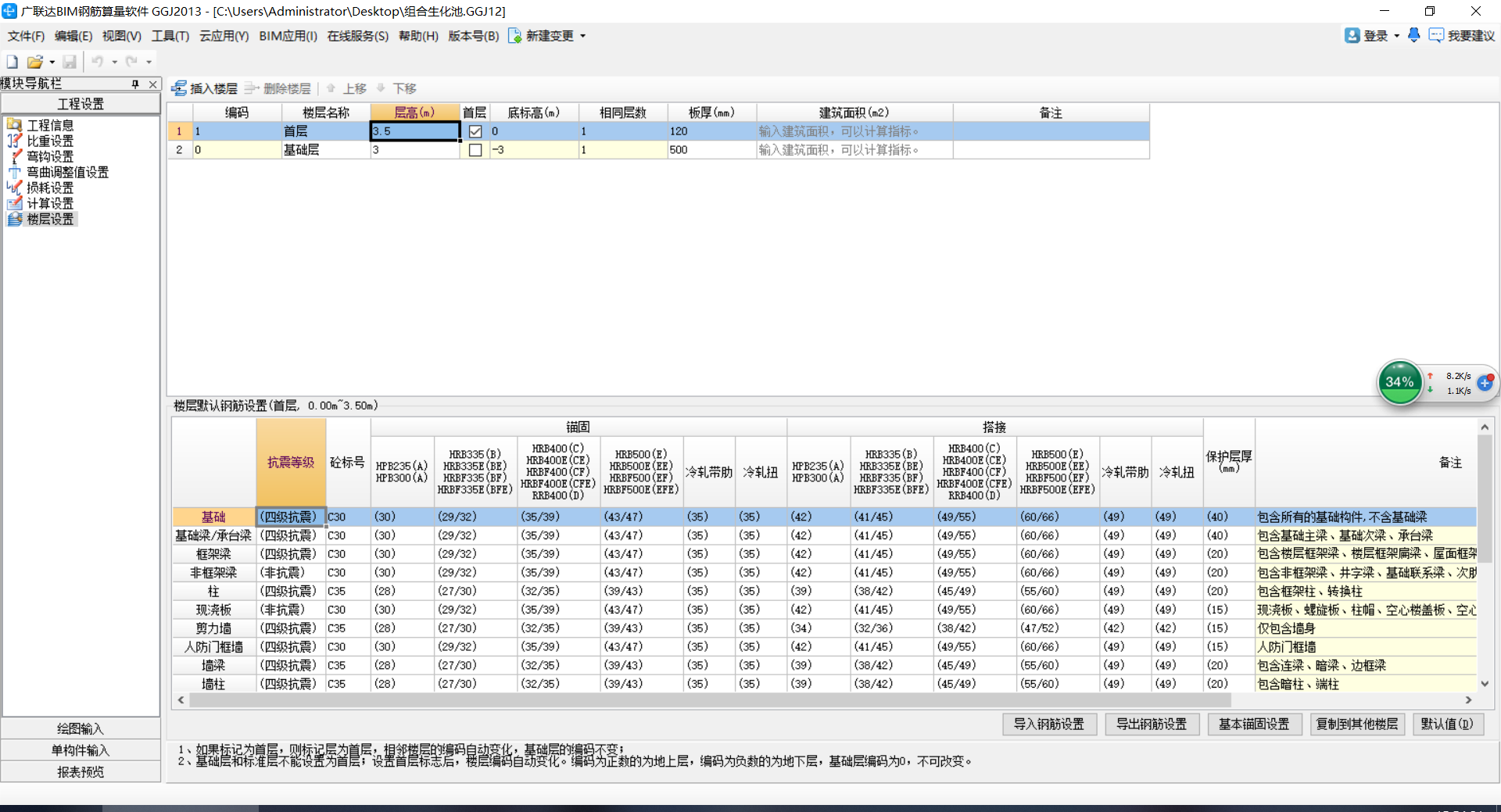
Task: Click the icon beside 比重设置
Action: (x=14, y=141)
